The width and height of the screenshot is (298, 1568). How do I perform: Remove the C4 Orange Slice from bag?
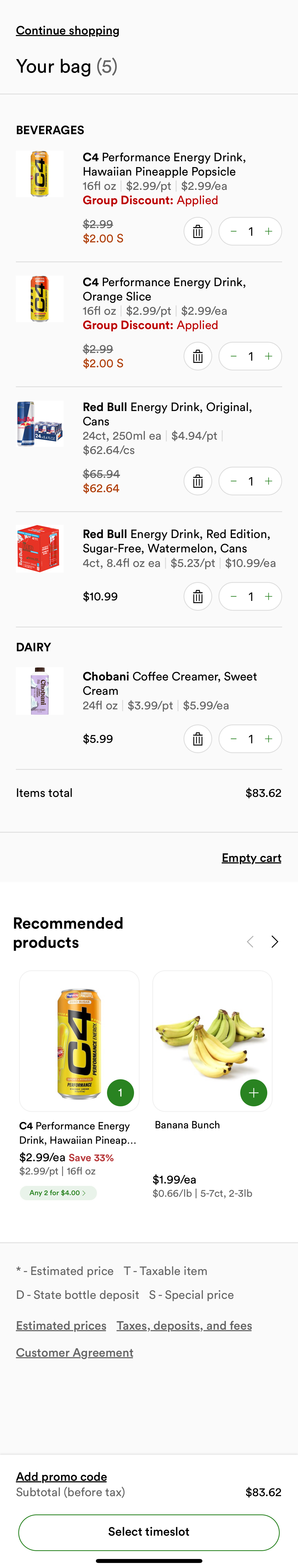pyautogui.click(x=198, y=356)
